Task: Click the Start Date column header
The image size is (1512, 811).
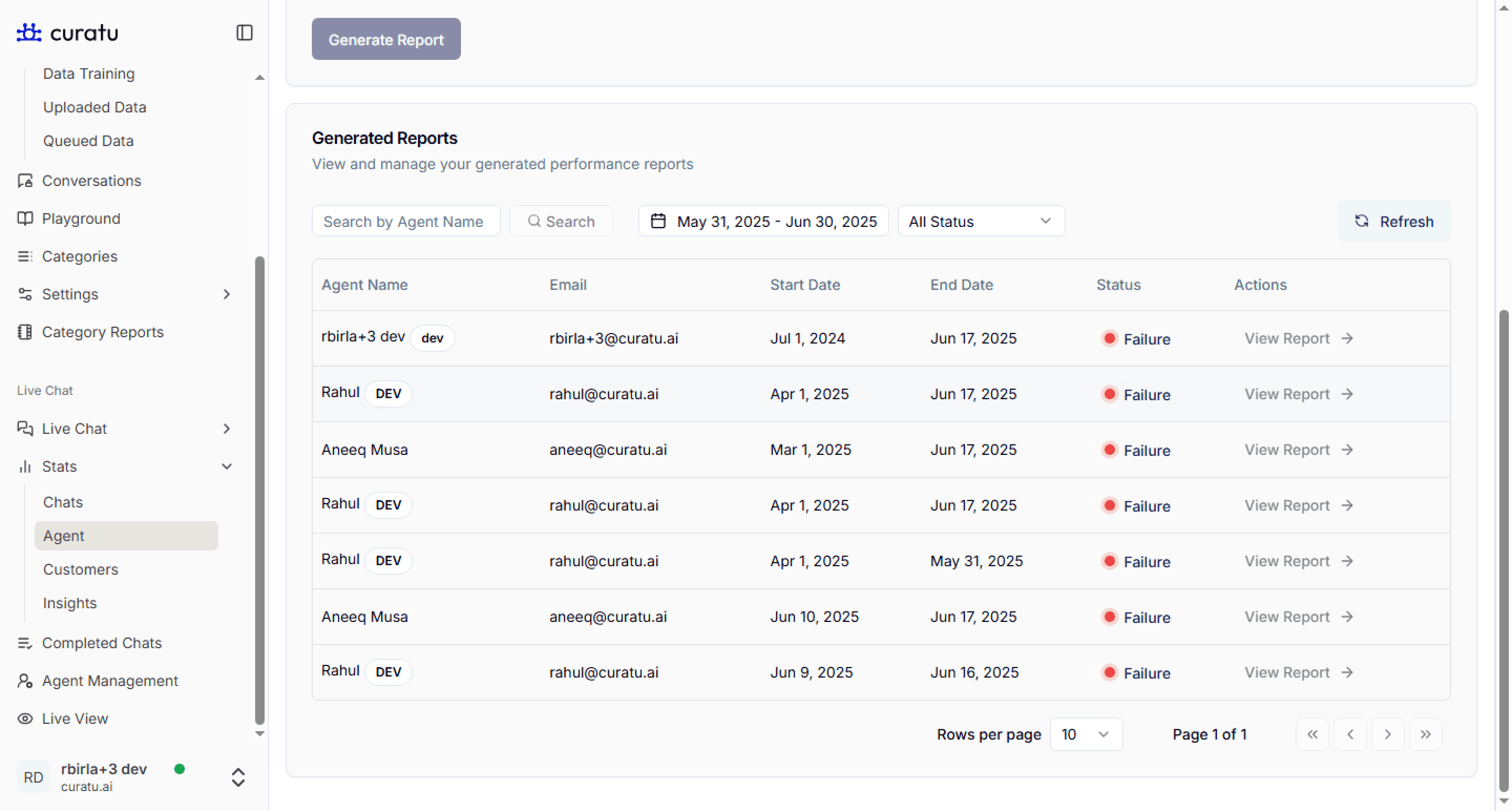Action: click(805, 285)
